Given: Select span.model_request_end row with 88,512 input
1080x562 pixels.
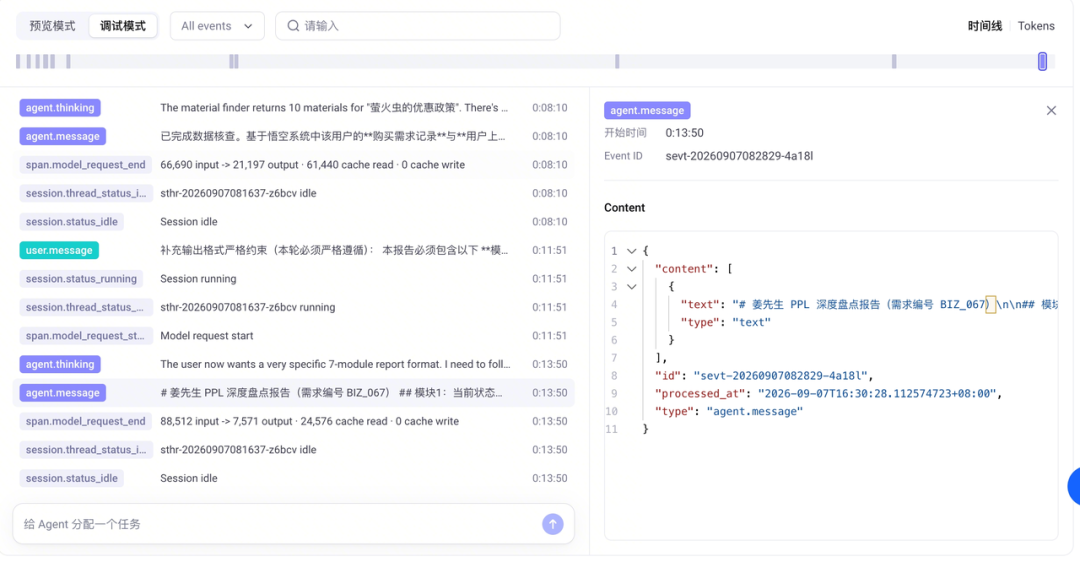Looking at the screenshot, I should (293, 422).
